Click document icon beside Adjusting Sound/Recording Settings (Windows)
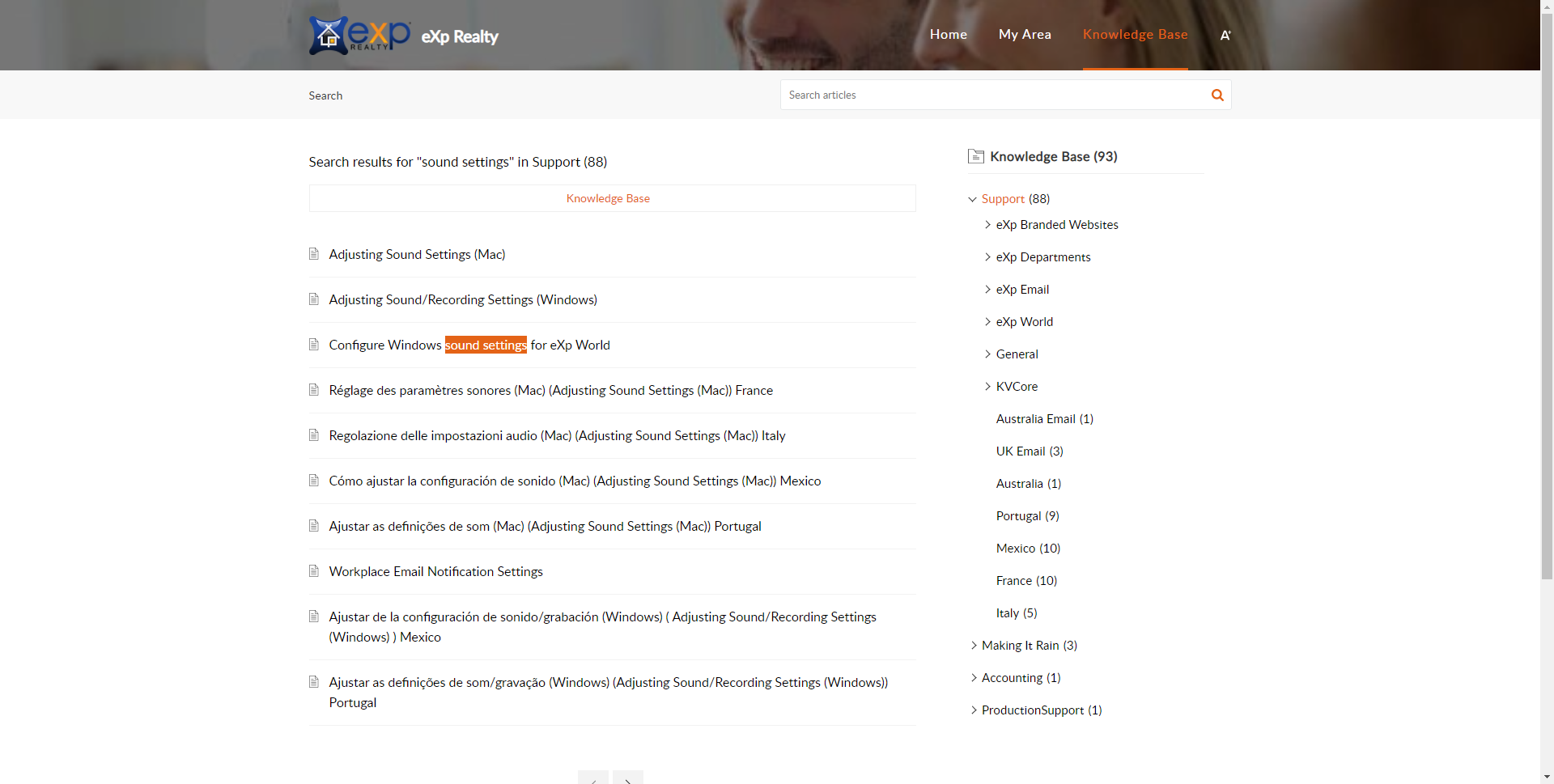 point(314,299)
